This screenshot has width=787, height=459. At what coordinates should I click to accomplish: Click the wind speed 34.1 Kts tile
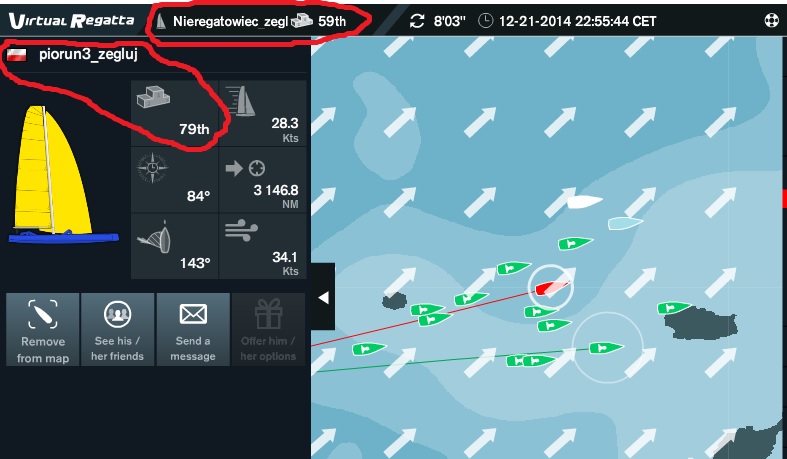[x=263, y=246]
